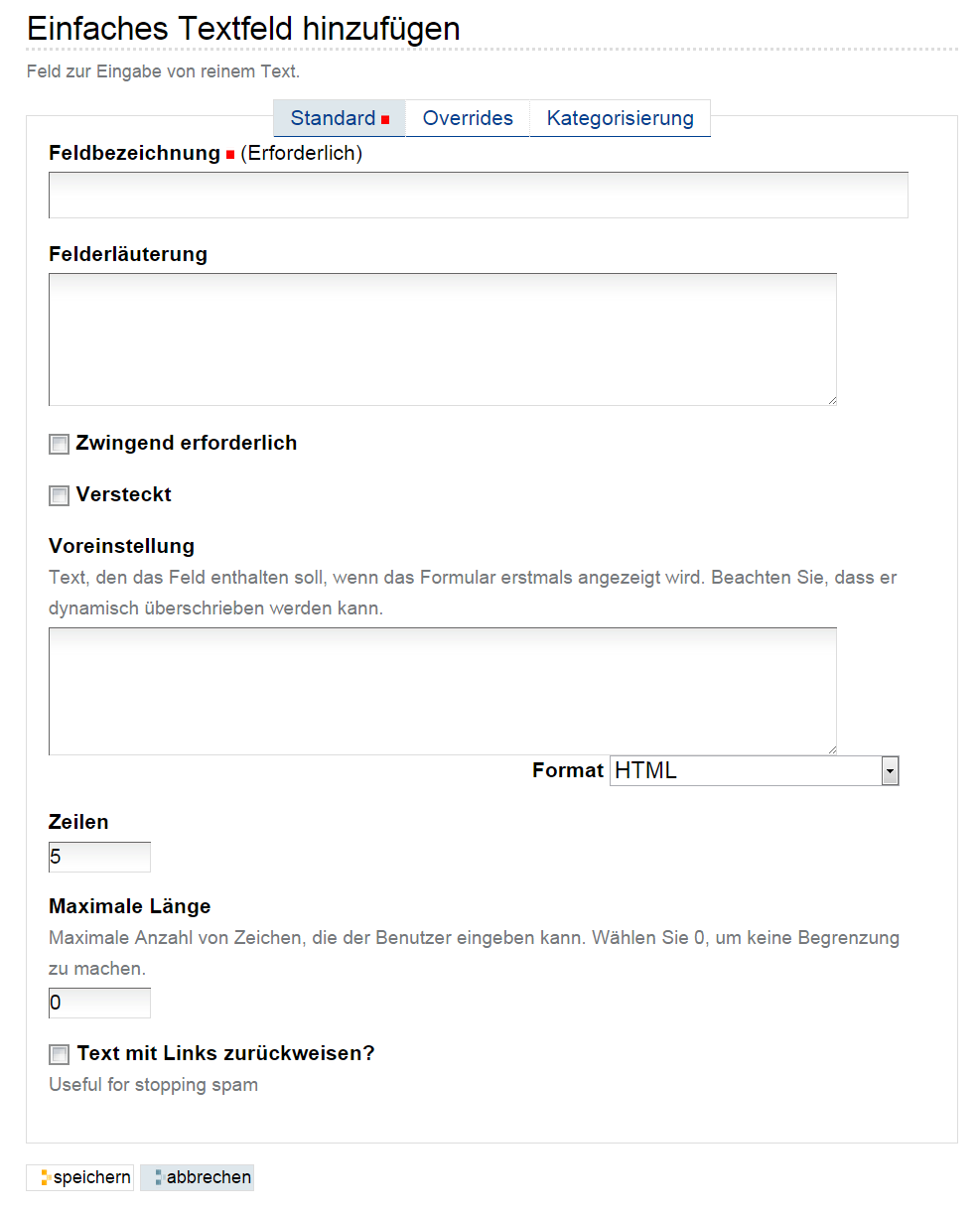Screen dimensions: 980x1213
Task: Open the Kategorisierung tab
Action: click(x=621, y=118)
